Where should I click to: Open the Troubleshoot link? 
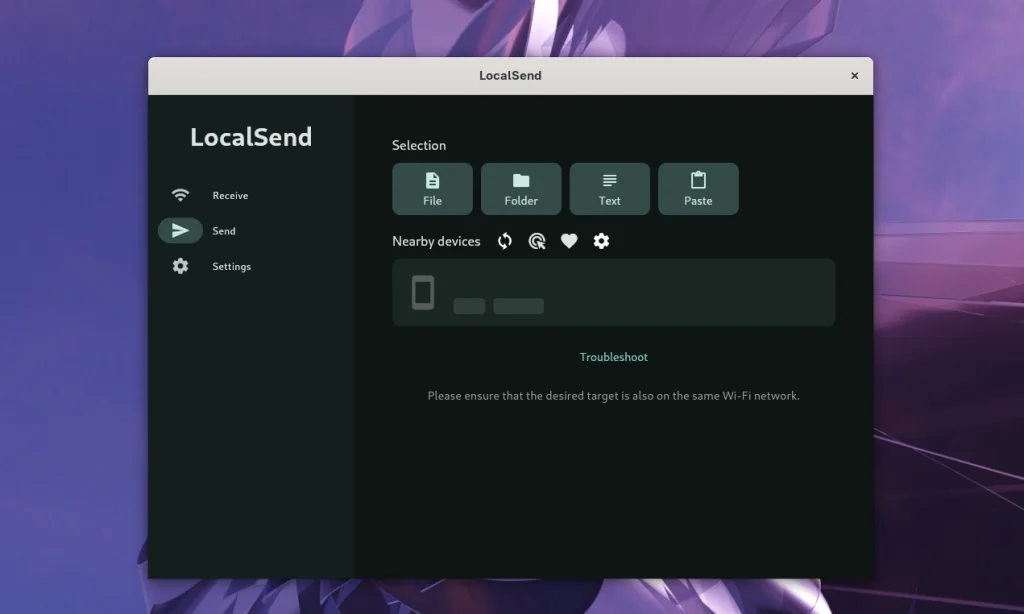point(613,356)
